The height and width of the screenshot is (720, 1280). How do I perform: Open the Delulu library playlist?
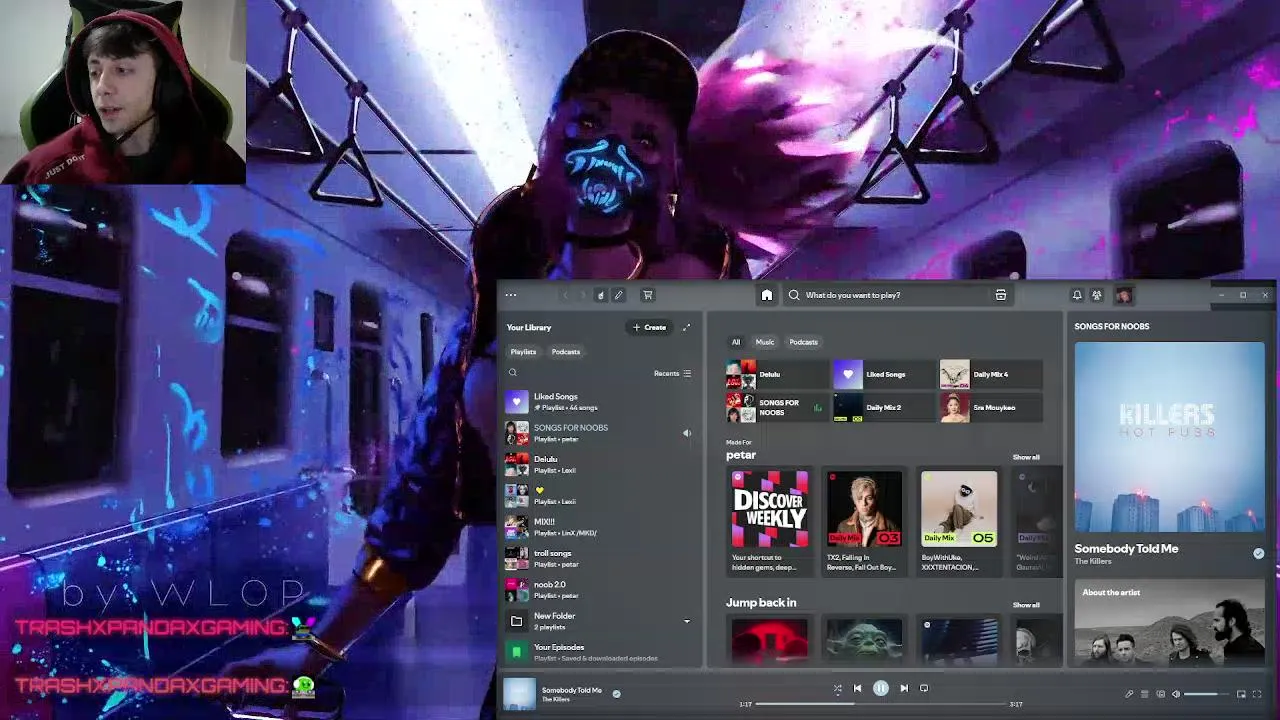coord(598,464)
